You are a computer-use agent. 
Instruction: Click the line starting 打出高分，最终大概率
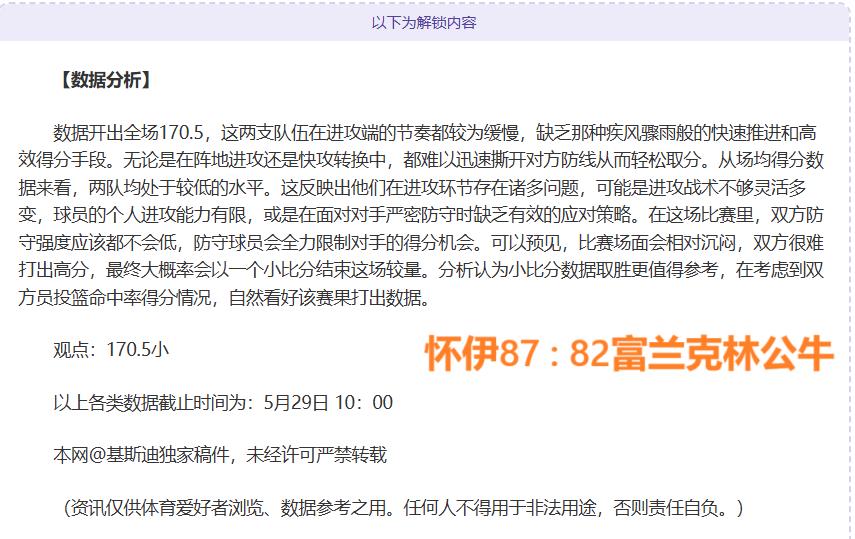pos(421,270)
